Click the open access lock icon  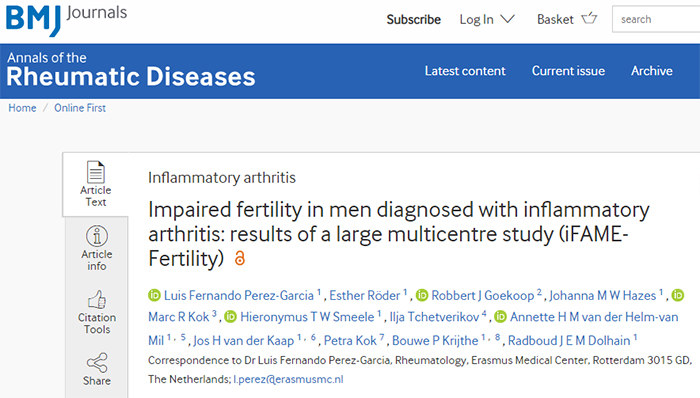coord(240,258)
